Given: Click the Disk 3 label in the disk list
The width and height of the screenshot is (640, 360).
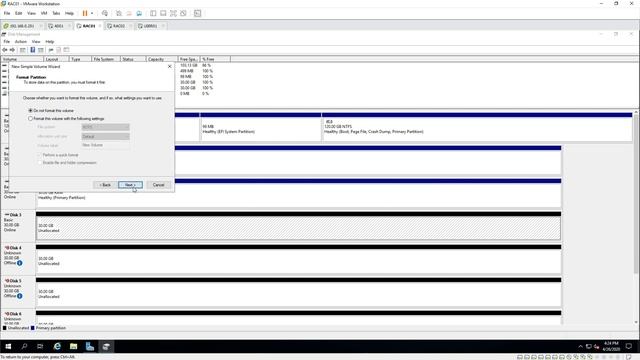Looking at the screenshot, I should coord(15,215).
